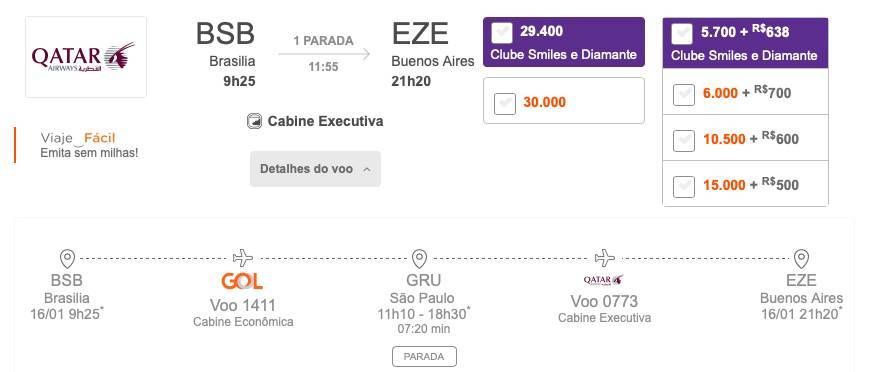The image size is (877, 372).
Task: Check the 5.700 + R$638 Diamante option
Action: pos(682,34)
